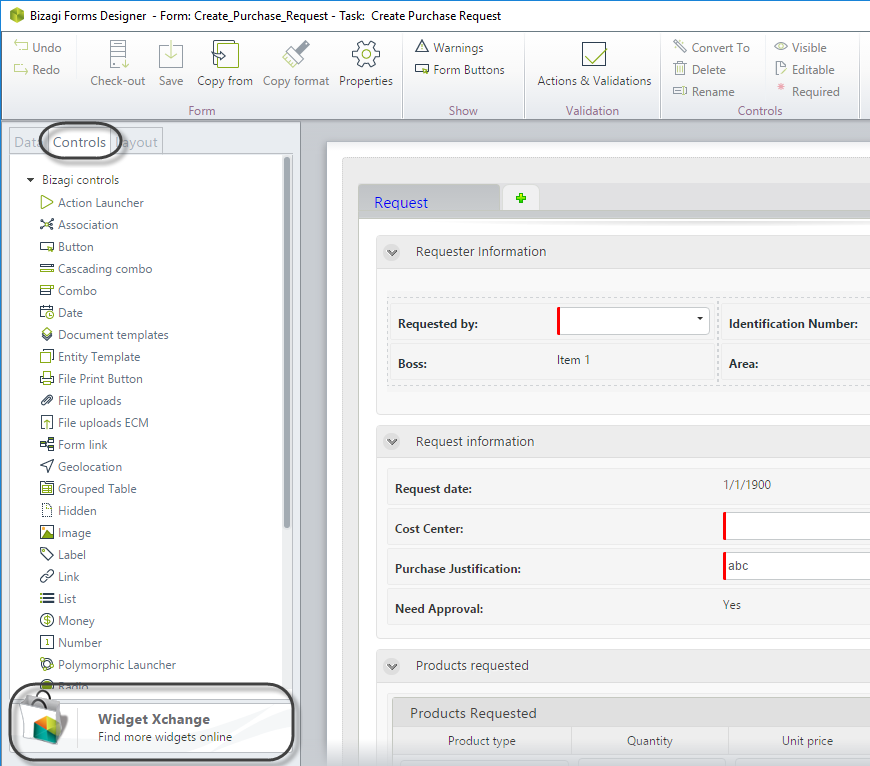Collapse Products requested group
The height and width of the screenshot is (766, 870).
click(x=392, y=666)
